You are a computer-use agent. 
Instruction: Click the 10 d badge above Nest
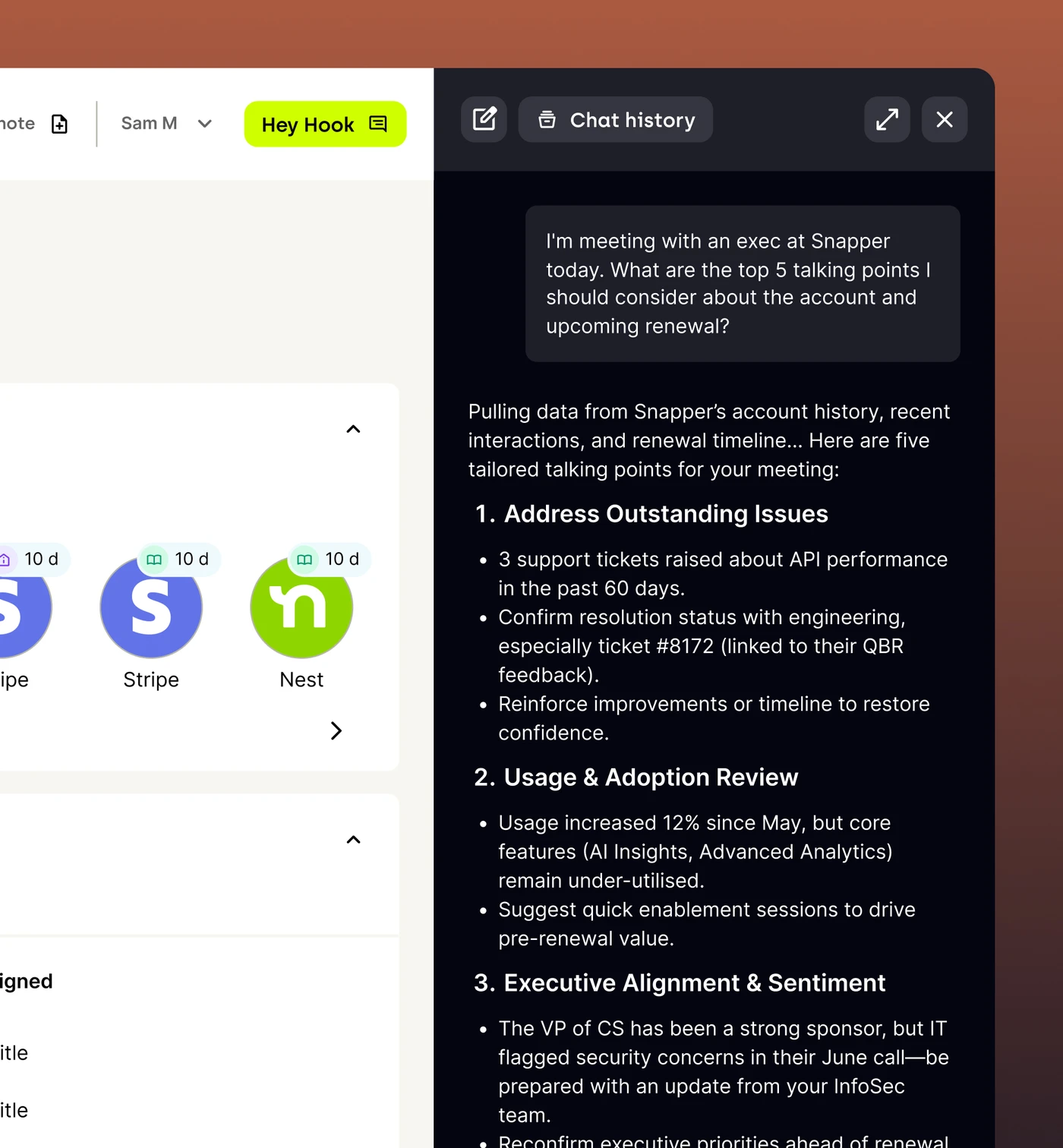click(x=329, y=559)
